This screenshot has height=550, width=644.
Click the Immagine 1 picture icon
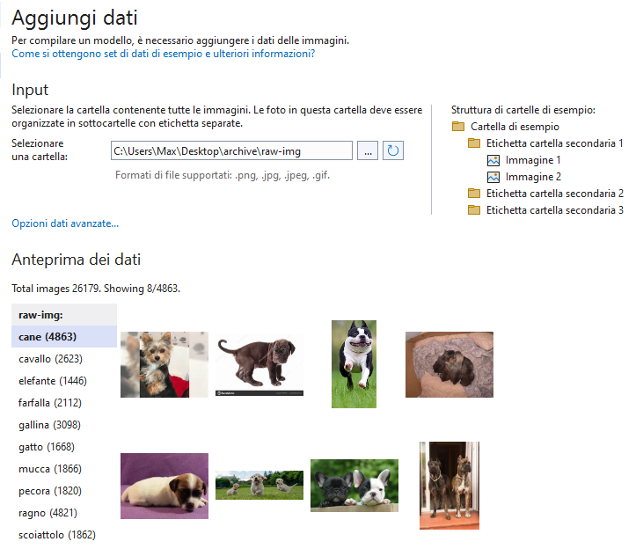(493, 160)
